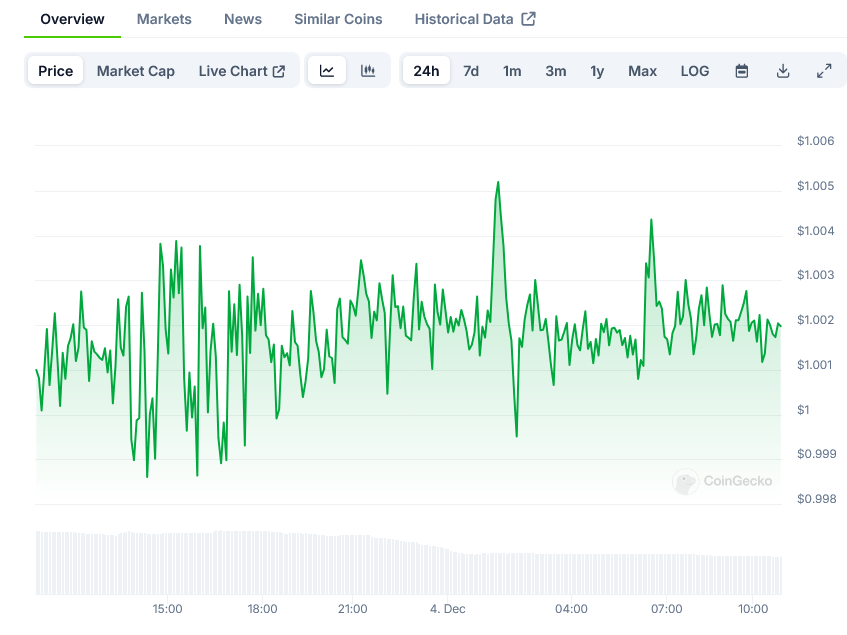Click the CoinGecko watermark logo
Screen dimensions: 847x635
click(x=685, y=482)
